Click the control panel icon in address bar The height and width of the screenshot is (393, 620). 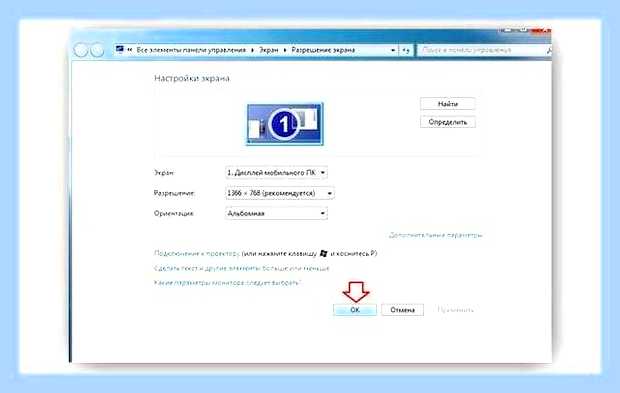coord(119,49)
